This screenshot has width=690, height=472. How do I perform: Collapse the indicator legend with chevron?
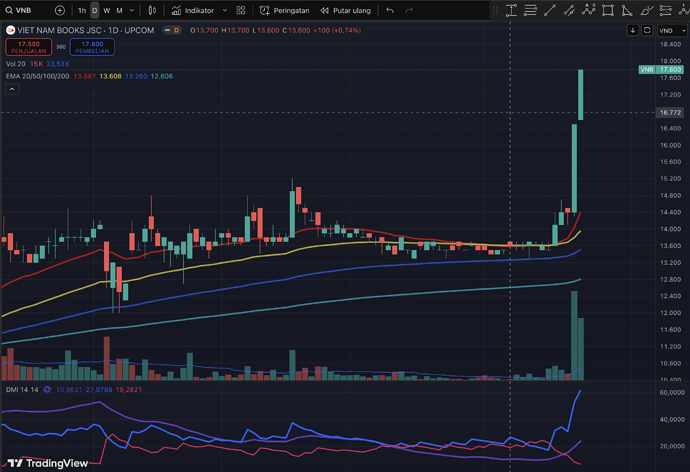[x=12, y=89]
